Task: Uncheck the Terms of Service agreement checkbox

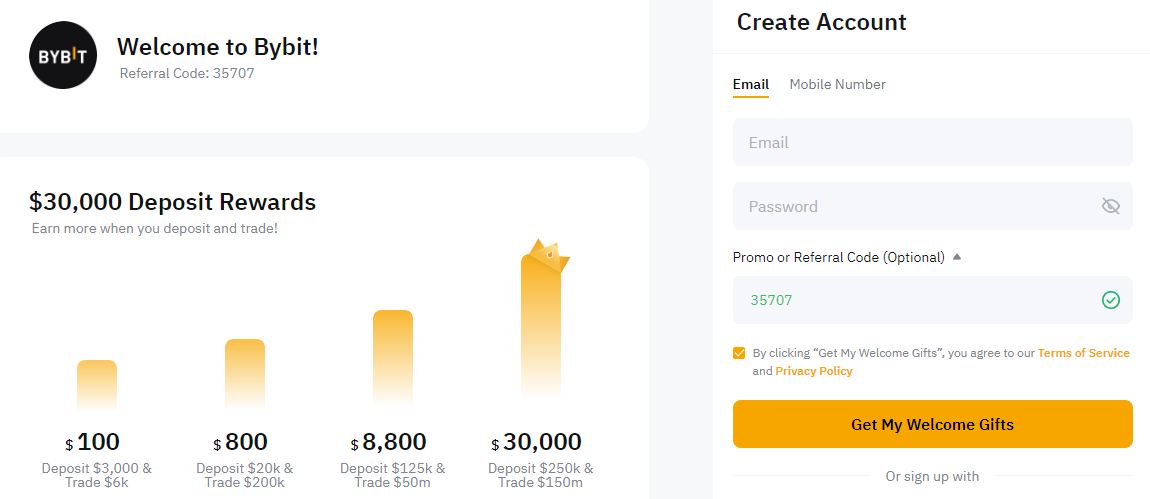Action: [x=739, y=353]
